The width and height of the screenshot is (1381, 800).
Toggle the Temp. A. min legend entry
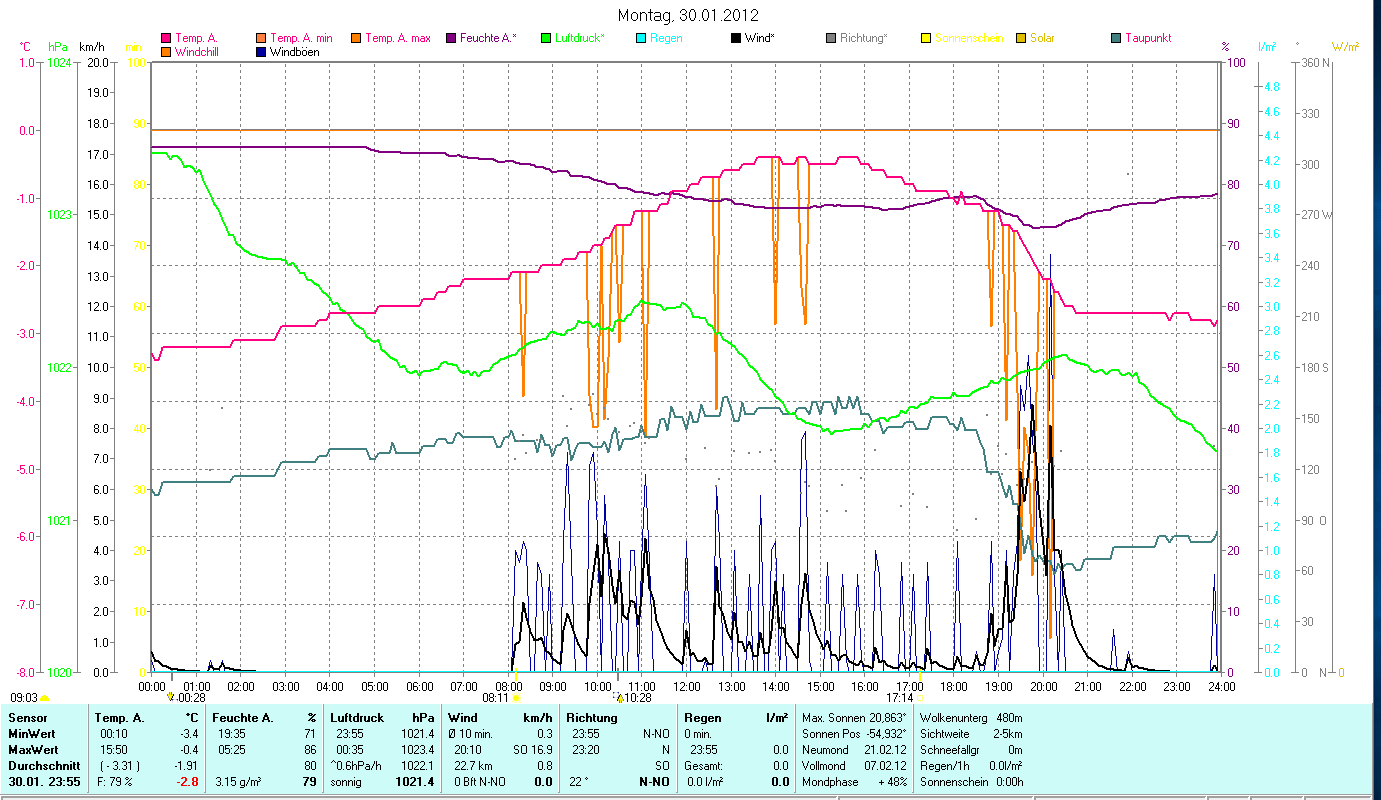[x=300, y=38]
